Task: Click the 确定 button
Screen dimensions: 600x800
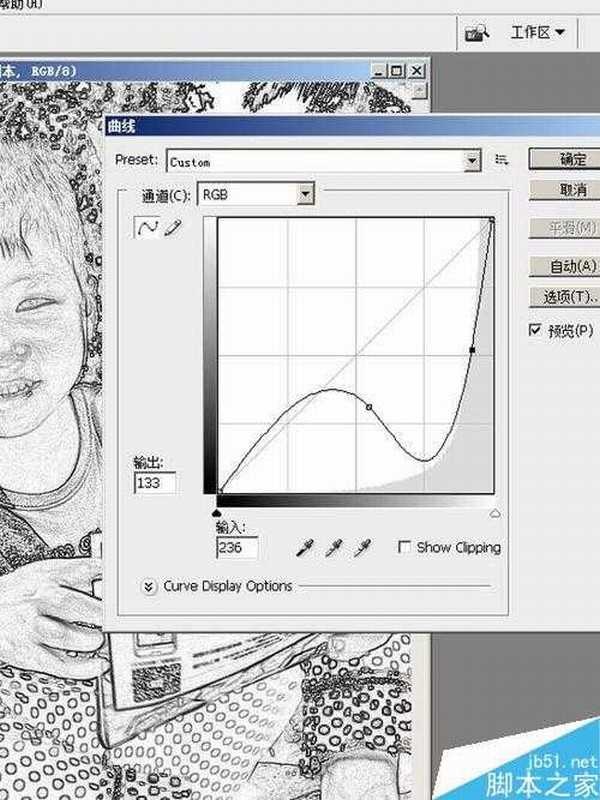Action: pos(565,160)
